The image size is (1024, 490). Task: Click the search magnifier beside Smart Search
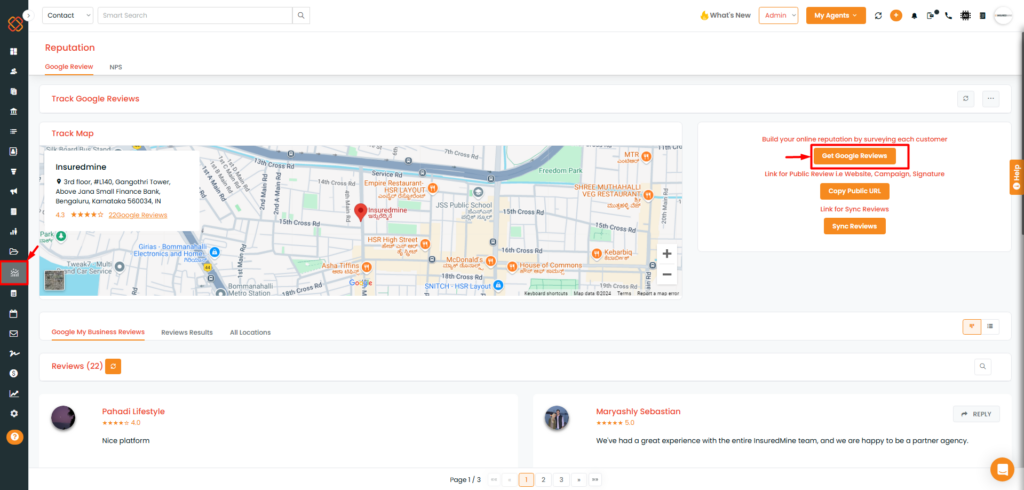coord(301,15)
